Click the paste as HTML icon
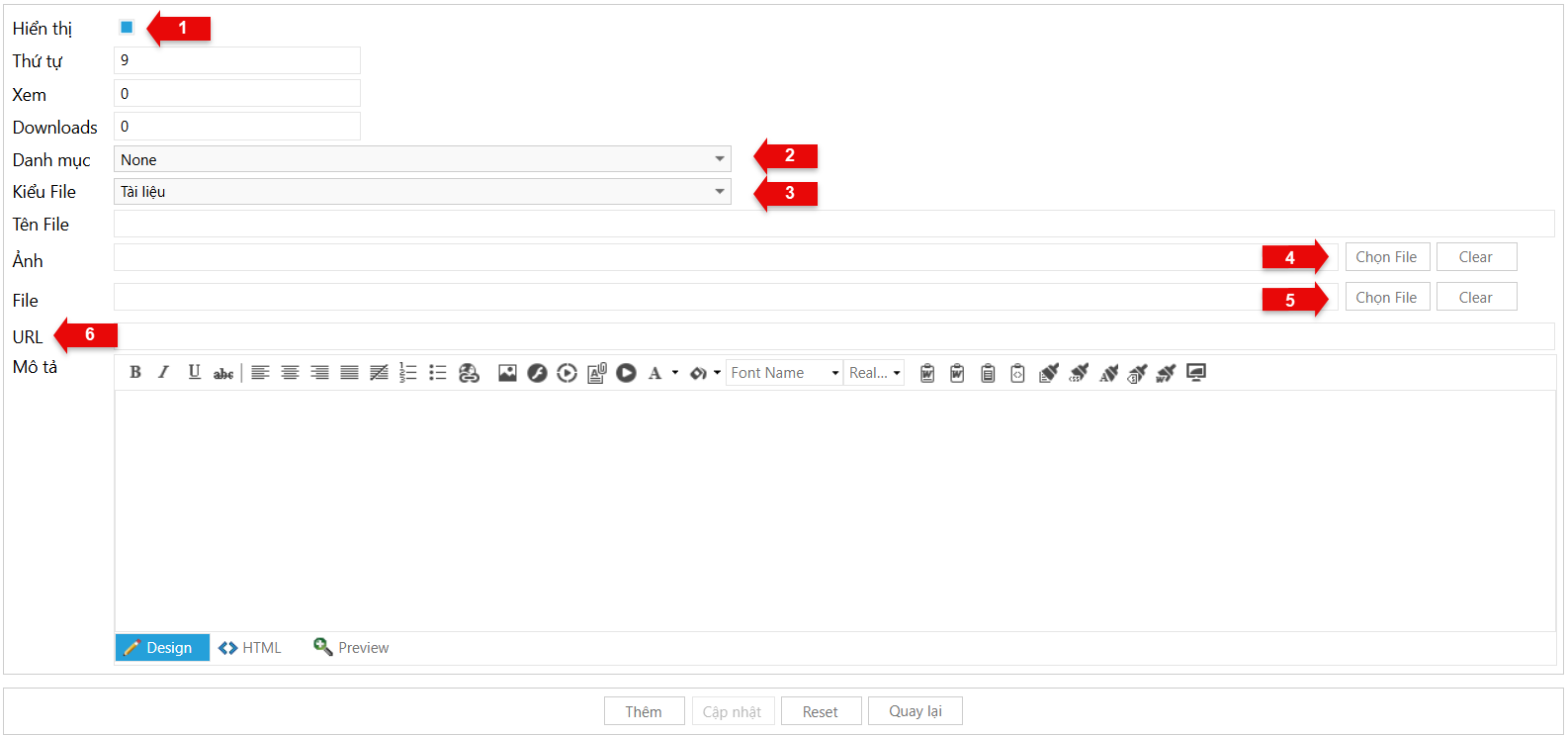 pyautogui.click(x=1017, y=373)
